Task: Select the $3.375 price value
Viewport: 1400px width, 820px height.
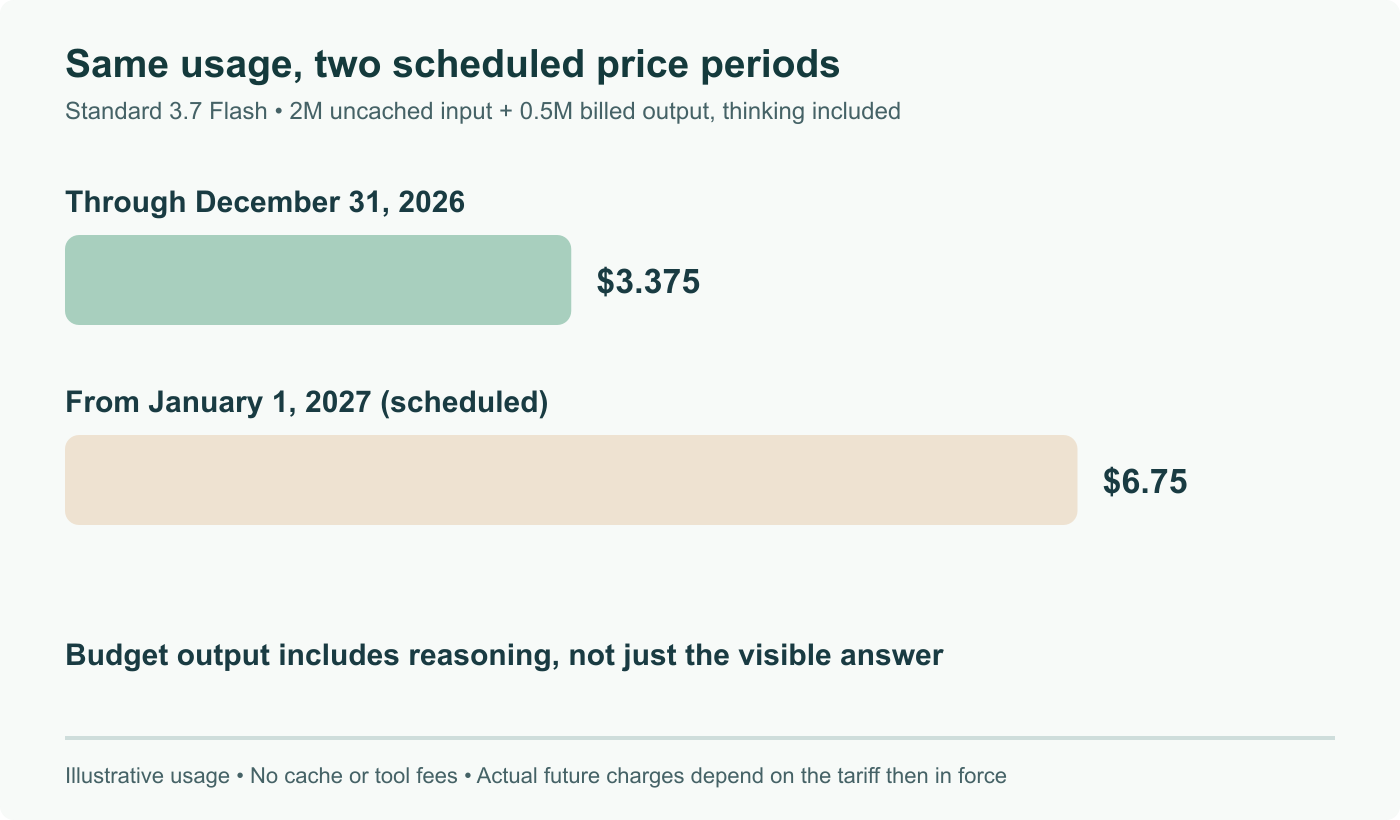Action: pyautogui.click(x=648, y=282)
